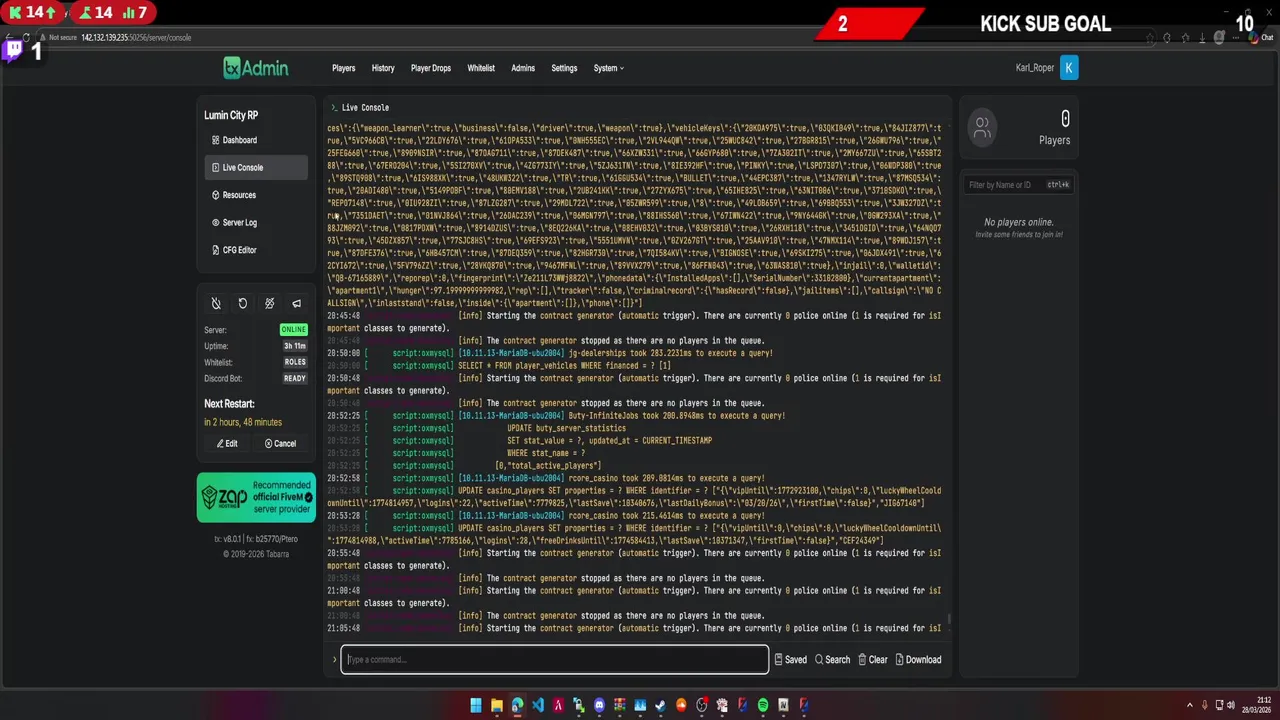Click the txAdmin logo in the header
This screenshot has width=1280, height=720.
[x=256, y=68]
